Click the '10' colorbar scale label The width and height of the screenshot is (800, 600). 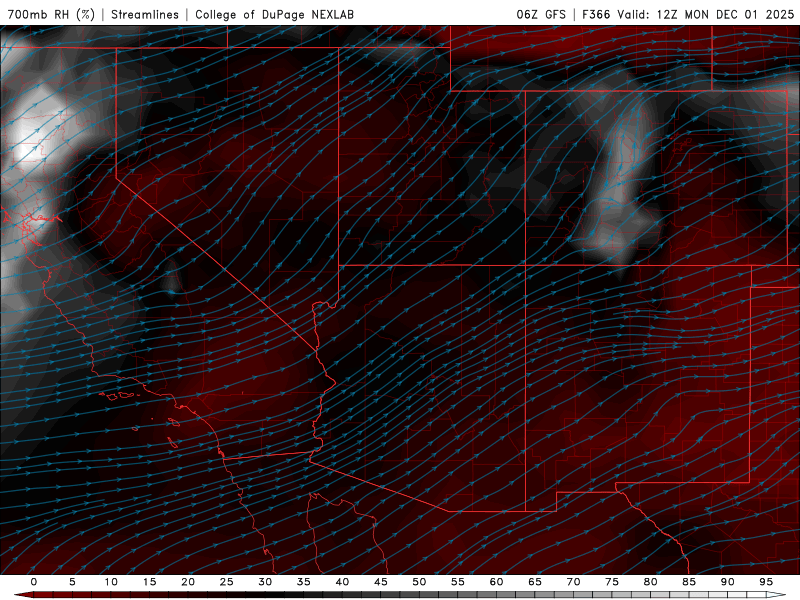[x=111, y=582]
